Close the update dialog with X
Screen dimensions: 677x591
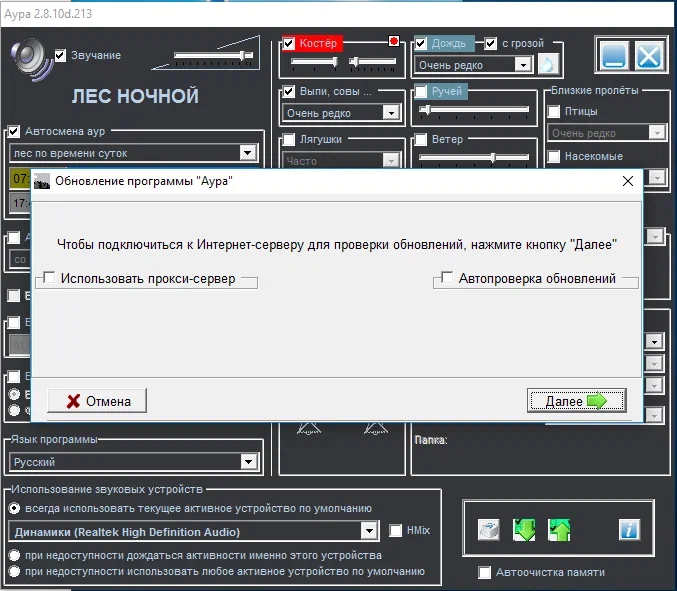[628, 181]
